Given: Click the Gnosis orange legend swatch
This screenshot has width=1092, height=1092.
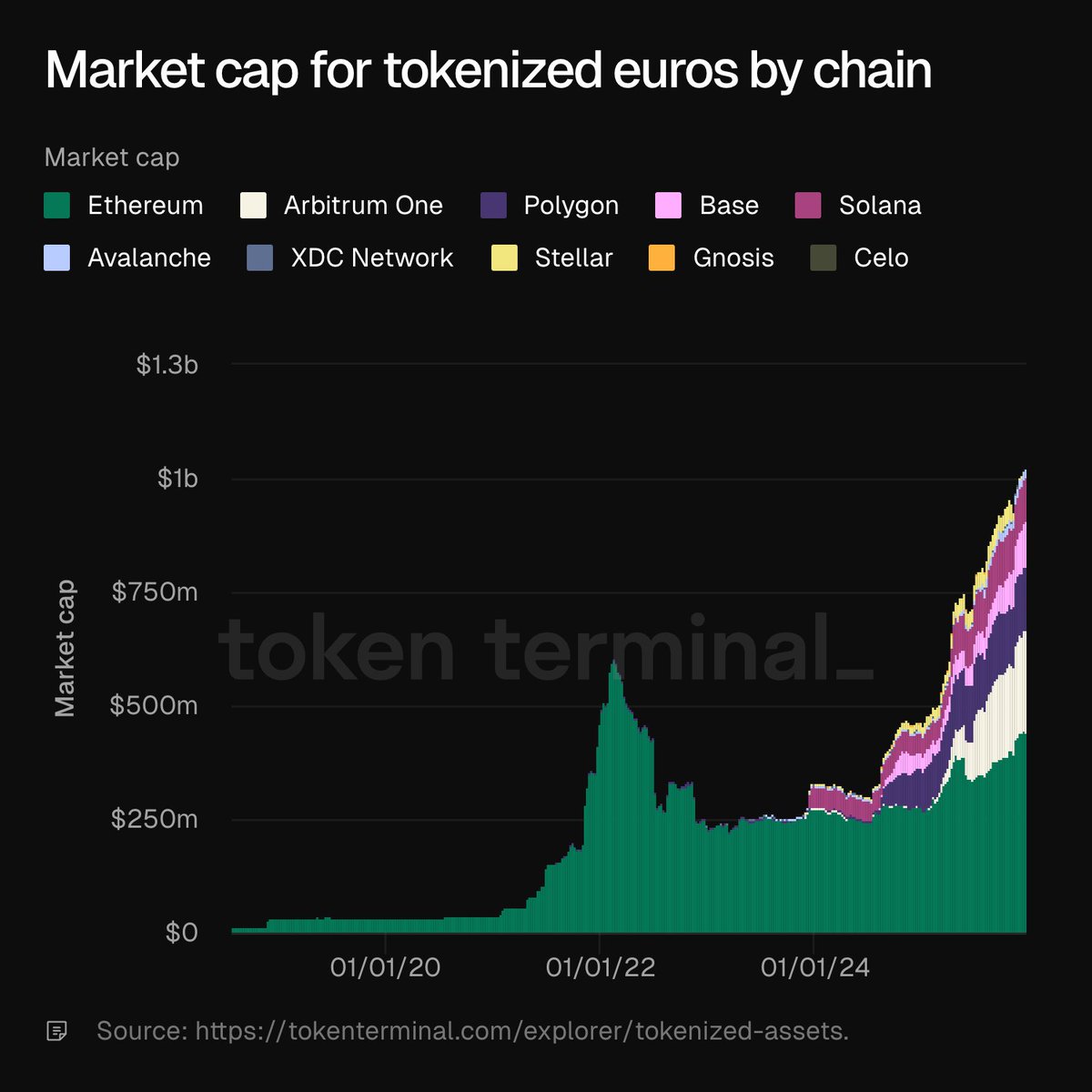Looking at the screenshot, I should 662,258.
